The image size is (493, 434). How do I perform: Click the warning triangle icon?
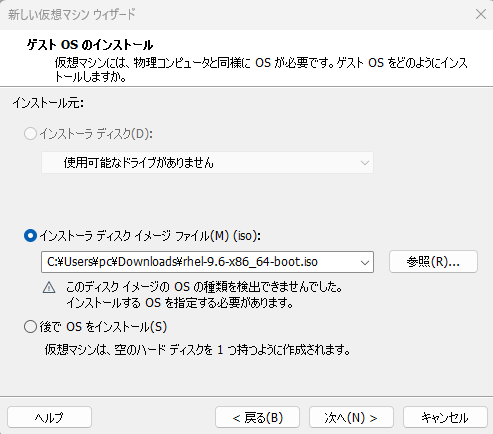[x=49, y=287]
